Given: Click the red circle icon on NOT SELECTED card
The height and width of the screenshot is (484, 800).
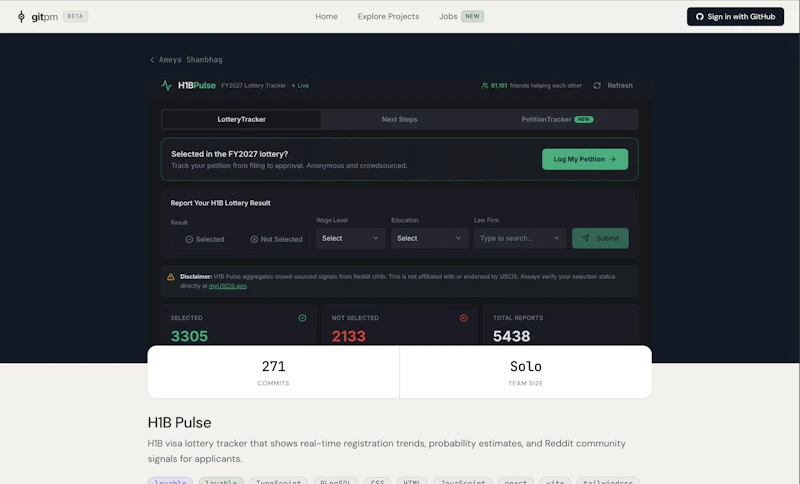Looking at the screenshot, I should tap(464, 318).
